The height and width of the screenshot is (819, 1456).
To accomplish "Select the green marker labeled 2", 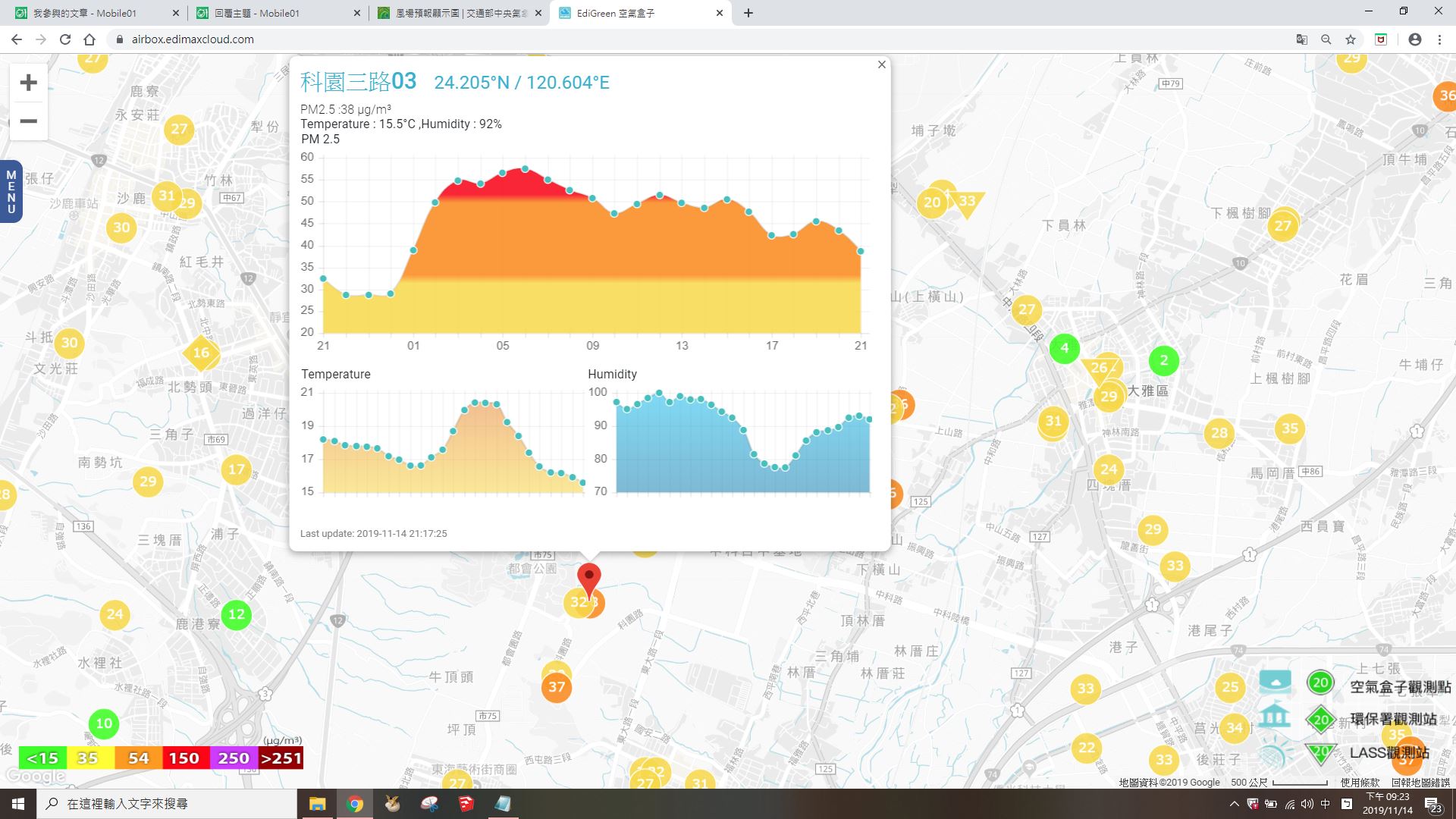I will [x=1164, y=360].
